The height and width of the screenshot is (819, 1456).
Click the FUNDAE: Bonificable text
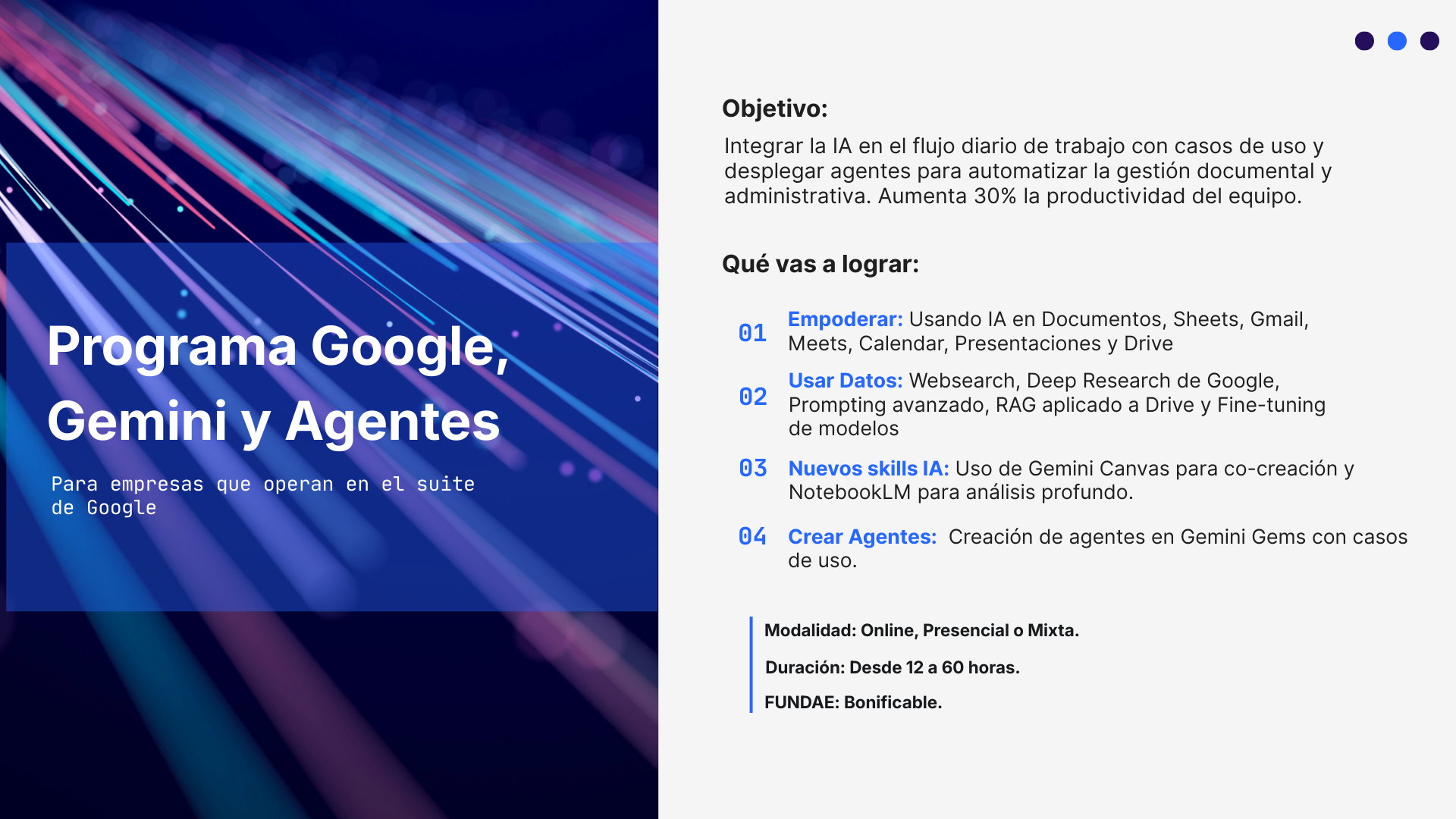pyautogui.click(x=852, y=702)
